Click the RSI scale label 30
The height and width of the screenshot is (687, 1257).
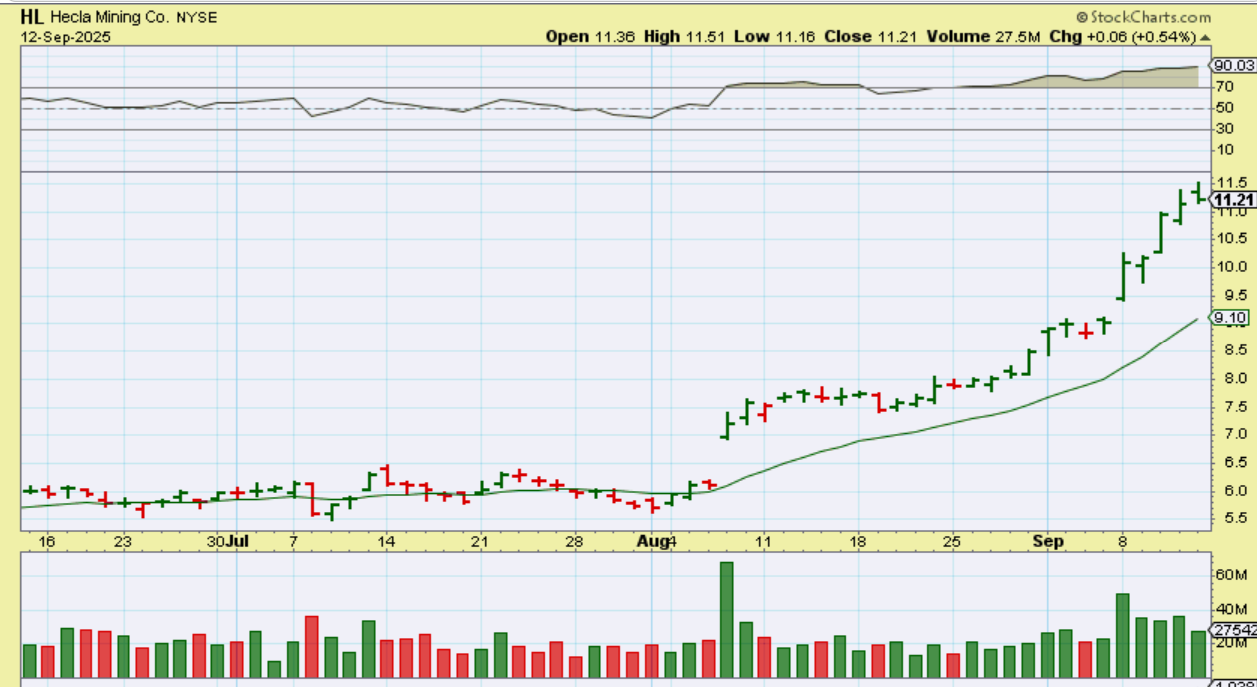click(x=1226, y=129)
